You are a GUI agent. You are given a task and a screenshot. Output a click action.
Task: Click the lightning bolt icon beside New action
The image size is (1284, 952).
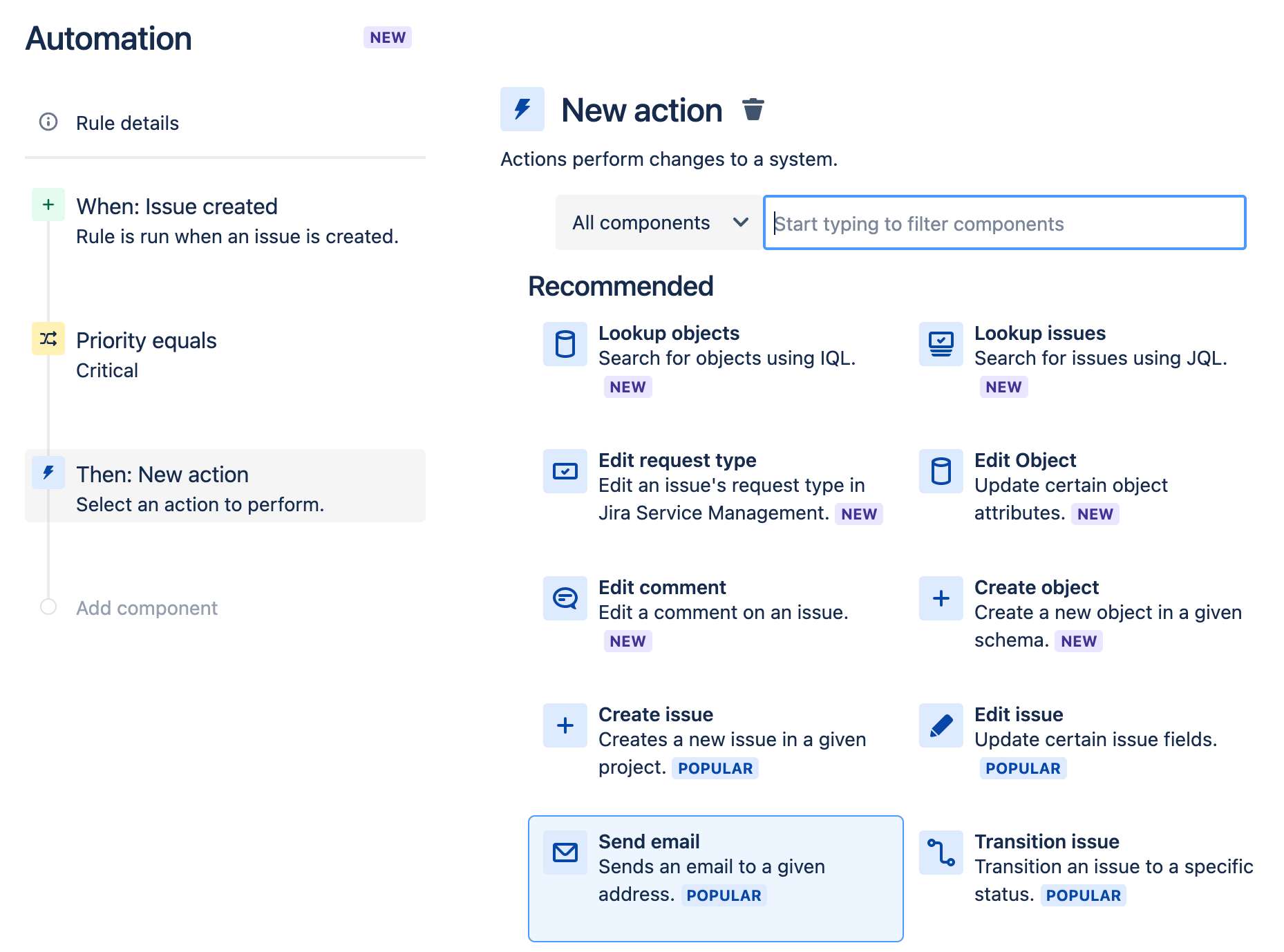coord(522,109)
